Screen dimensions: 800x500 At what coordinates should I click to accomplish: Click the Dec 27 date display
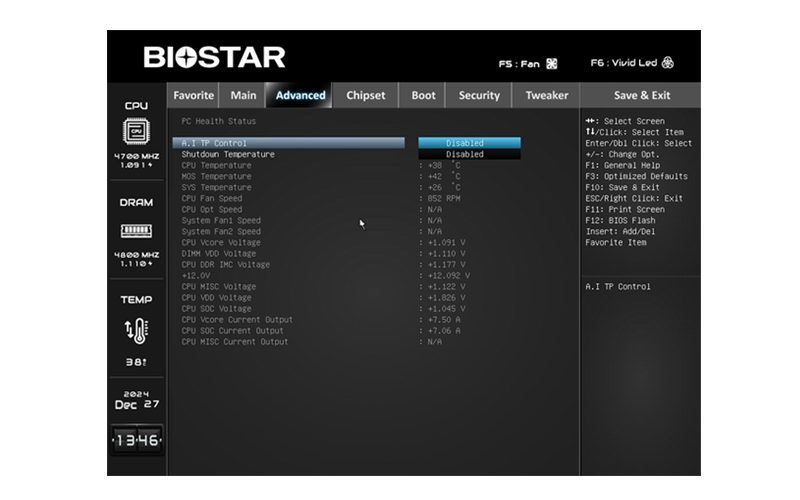click(x=137, y=405)
